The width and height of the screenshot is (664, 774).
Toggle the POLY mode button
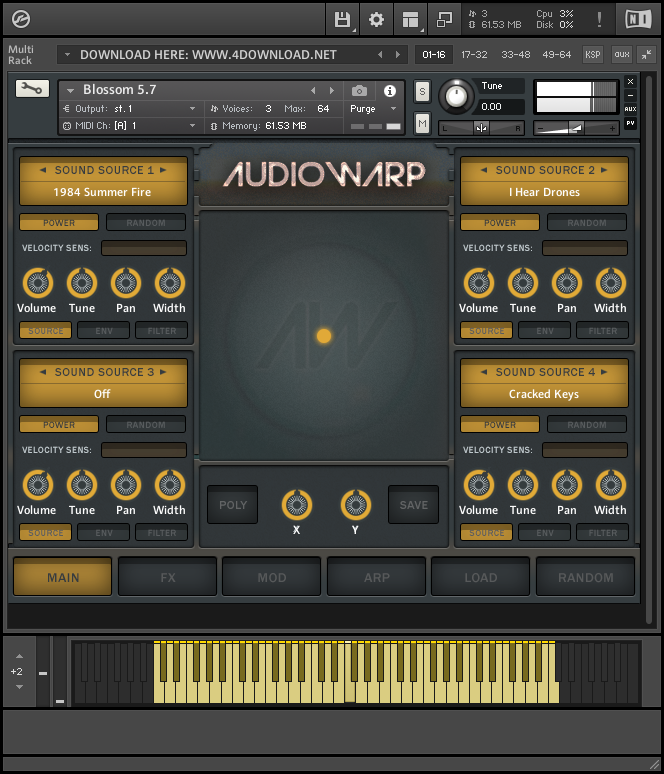(x=233, y=504)
